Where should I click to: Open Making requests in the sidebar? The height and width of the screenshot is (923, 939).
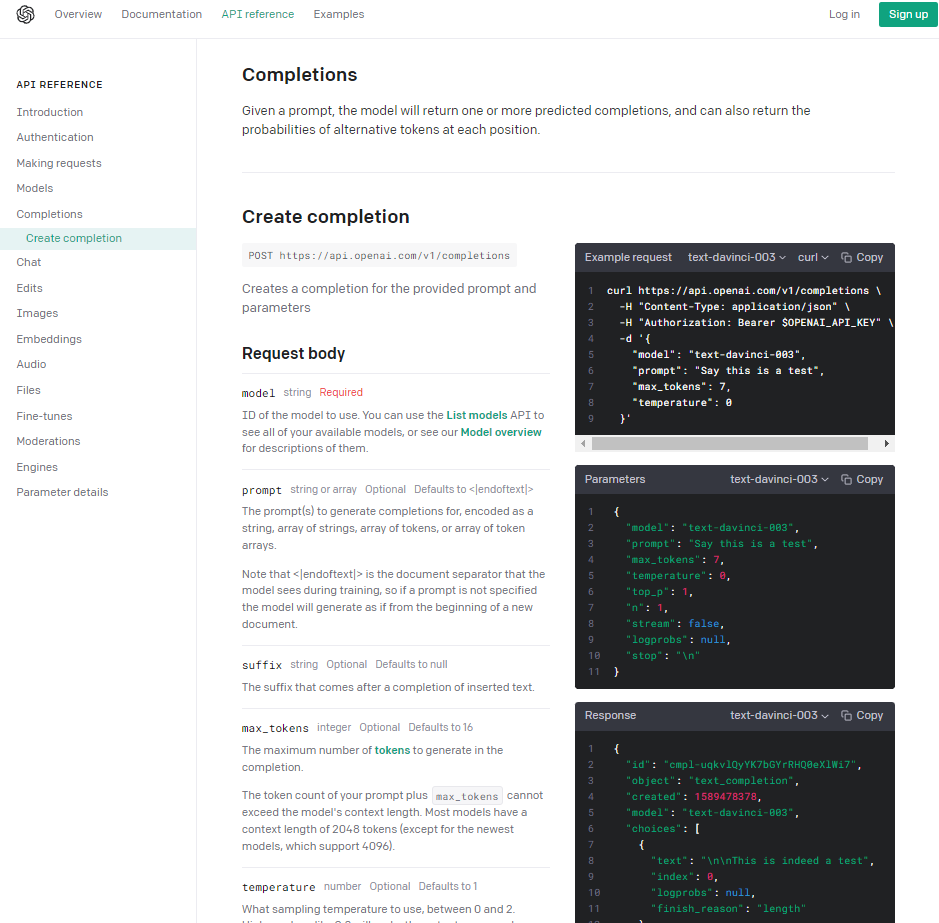point(59,163)
